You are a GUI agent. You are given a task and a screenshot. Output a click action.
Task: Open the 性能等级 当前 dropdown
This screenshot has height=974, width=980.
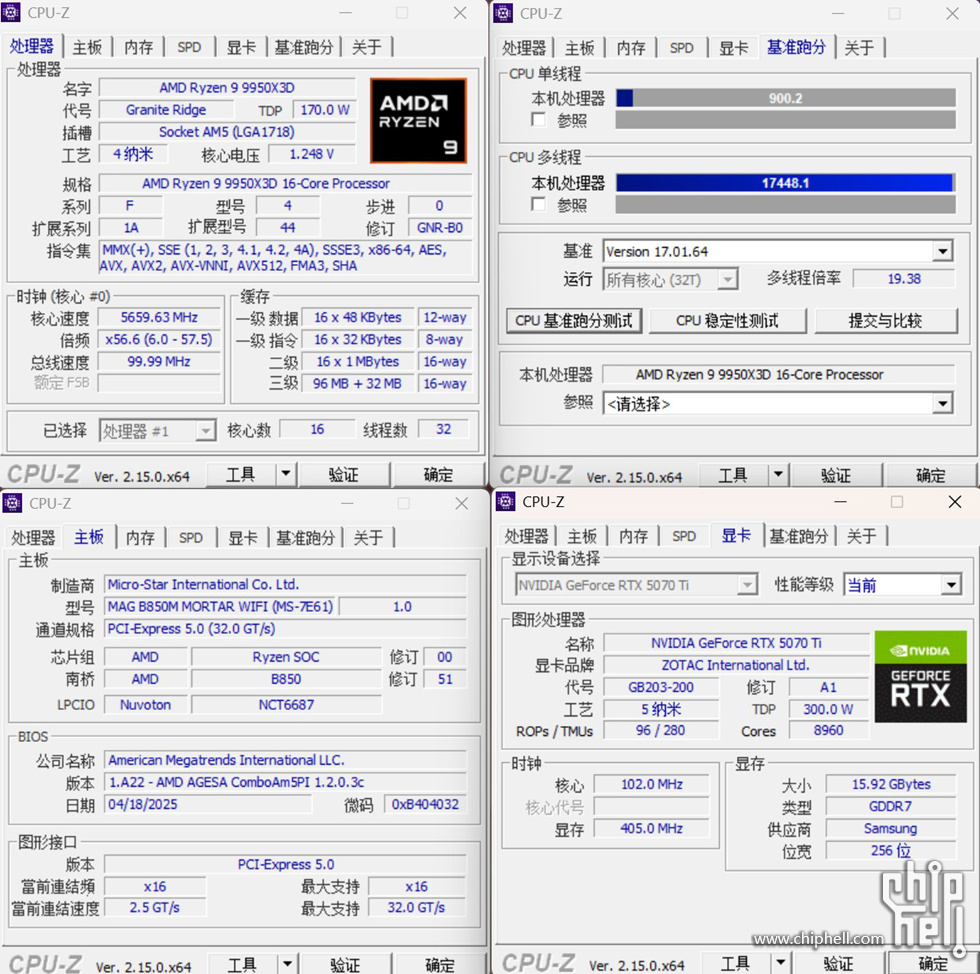point(951,585)
